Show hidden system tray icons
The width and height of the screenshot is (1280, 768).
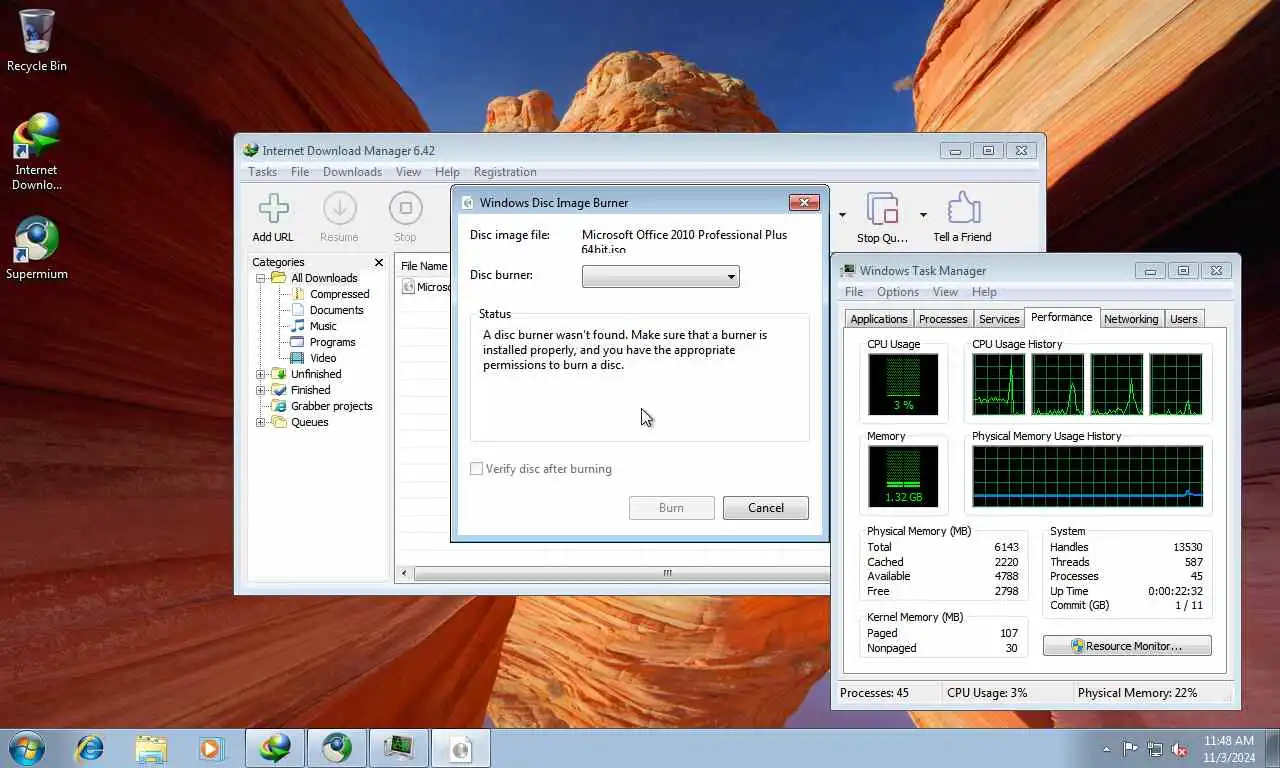click(1106, 749)
